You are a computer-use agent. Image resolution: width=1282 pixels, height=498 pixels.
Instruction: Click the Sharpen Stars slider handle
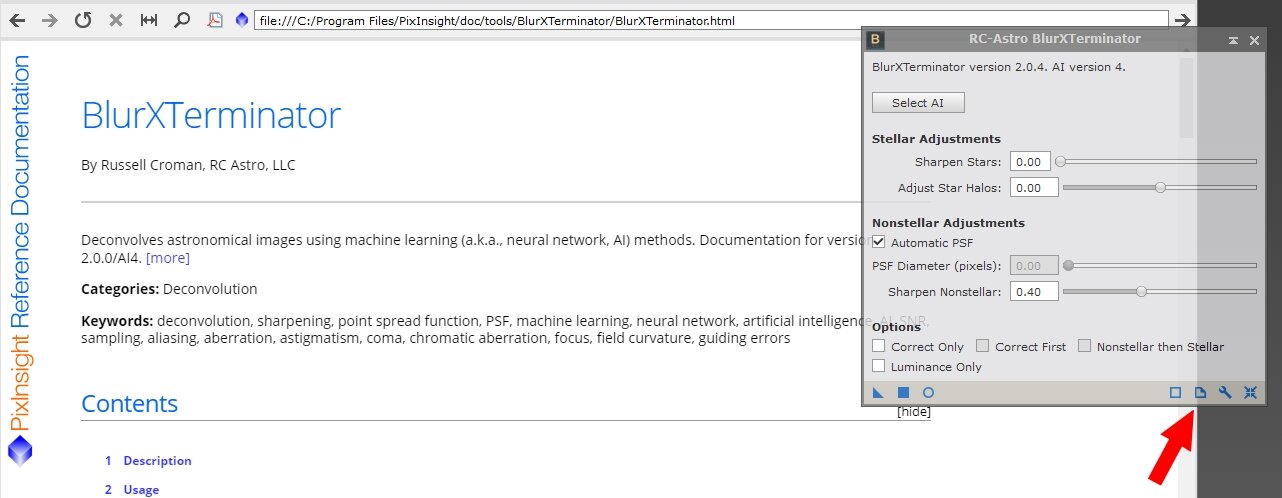(1061, 161)
